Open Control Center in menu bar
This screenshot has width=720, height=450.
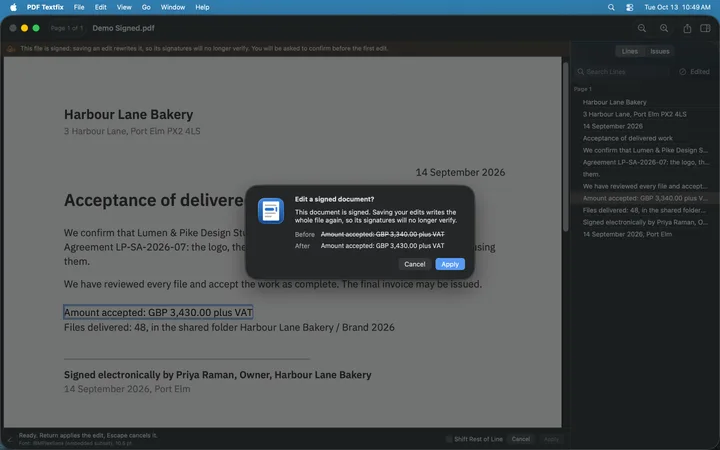(x=630, y=7)
